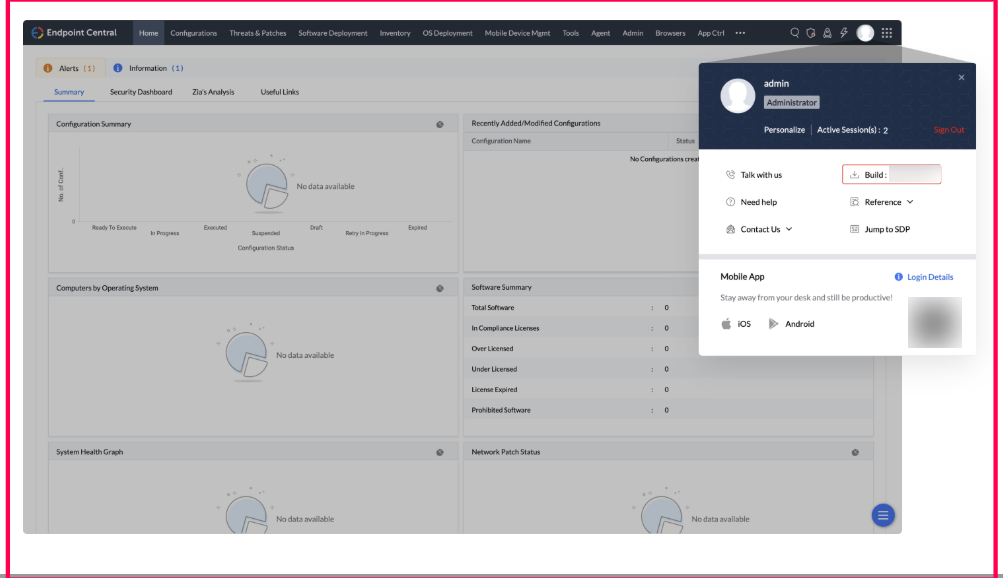
Task: Open the Inventory menu
Action: (x=395, y=33)
